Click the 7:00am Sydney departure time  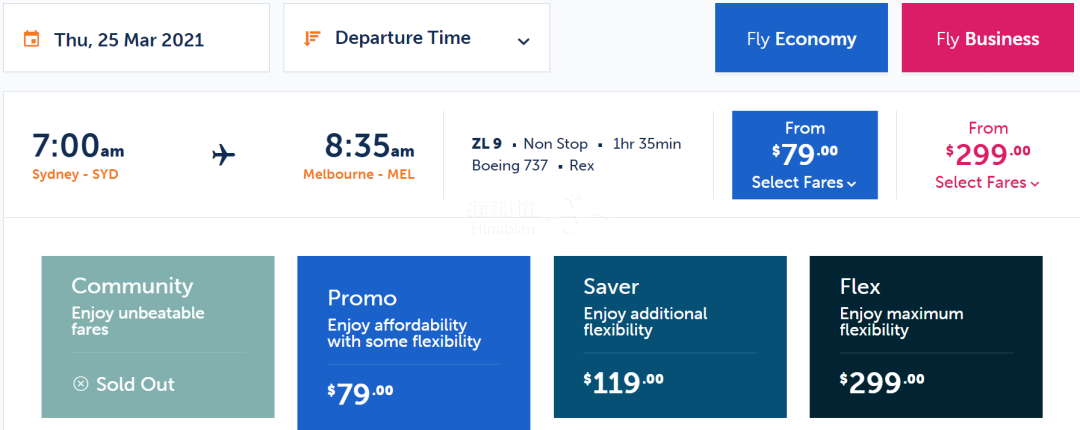pos(79,146)
